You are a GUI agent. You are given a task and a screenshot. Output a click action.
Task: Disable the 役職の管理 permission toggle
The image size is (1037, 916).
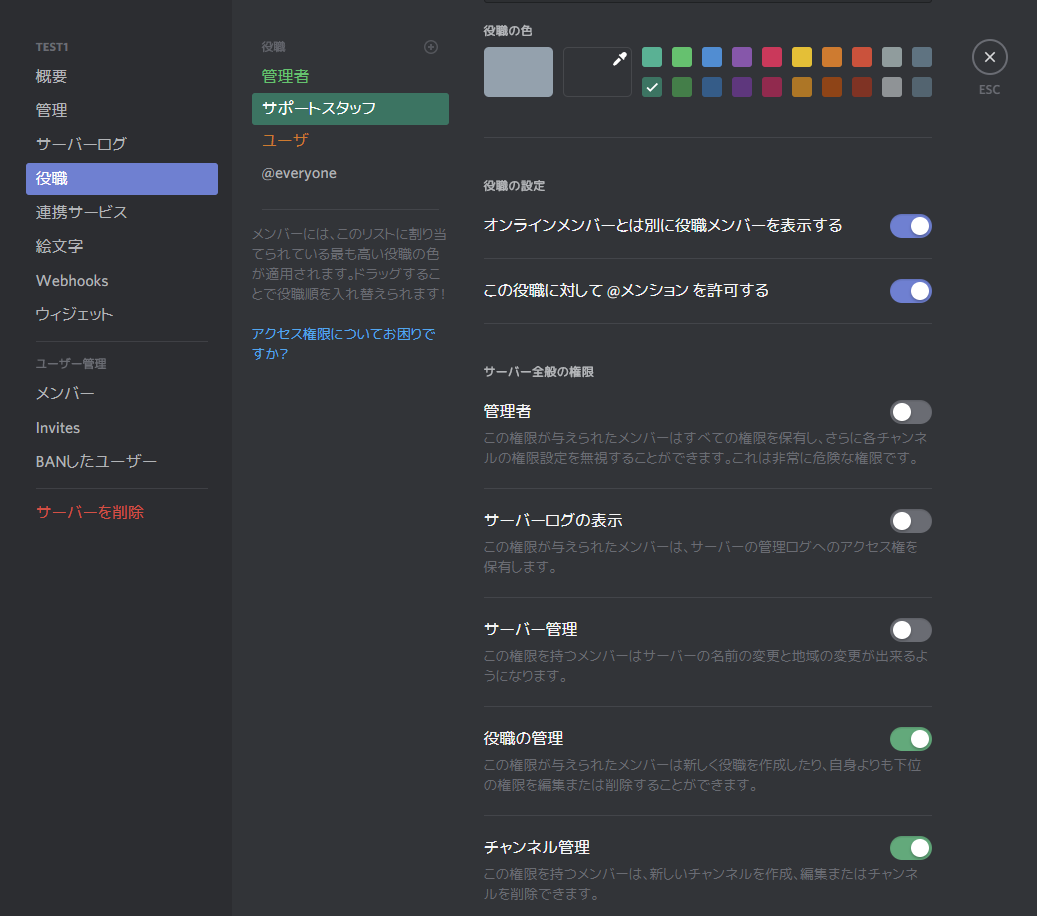click(911, 739)
